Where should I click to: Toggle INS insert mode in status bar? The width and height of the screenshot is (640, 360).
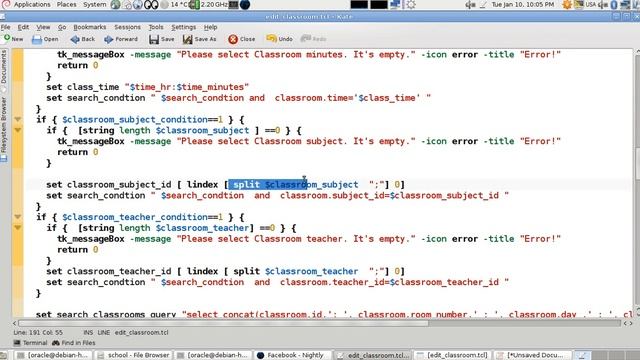(x=88, y=333)
